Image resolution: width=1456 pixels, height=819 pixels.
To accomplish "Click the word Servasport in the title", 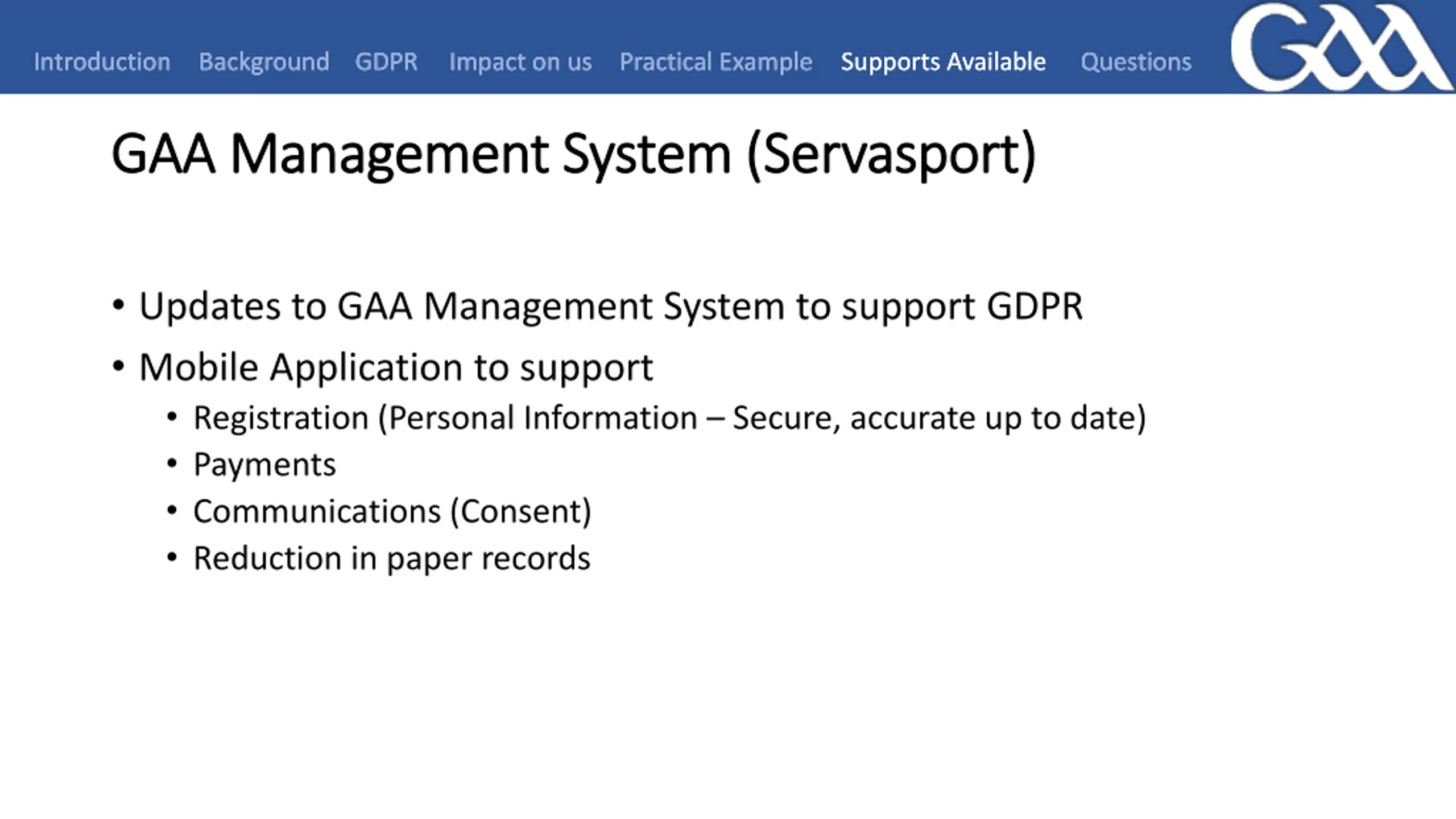I will coord(891,155).
